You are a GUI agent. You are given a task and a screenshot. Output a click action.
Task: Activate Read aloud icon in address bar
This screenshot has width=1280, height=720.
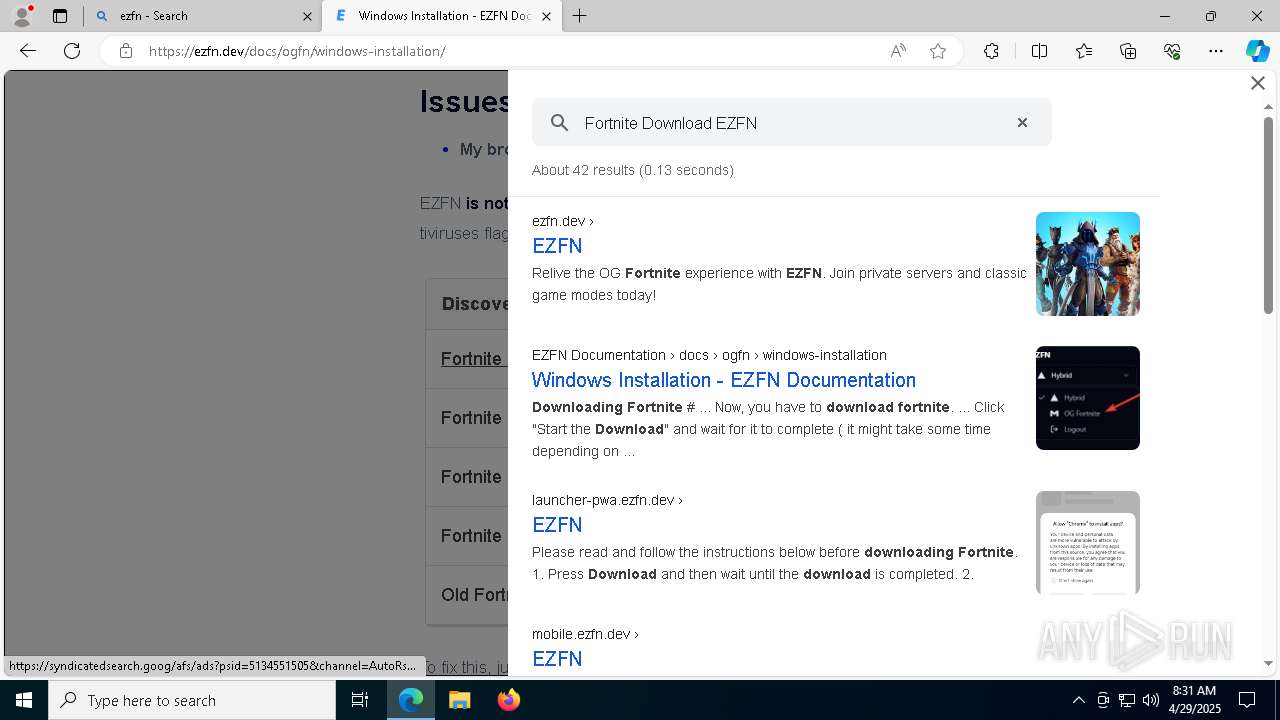(898, 51)
